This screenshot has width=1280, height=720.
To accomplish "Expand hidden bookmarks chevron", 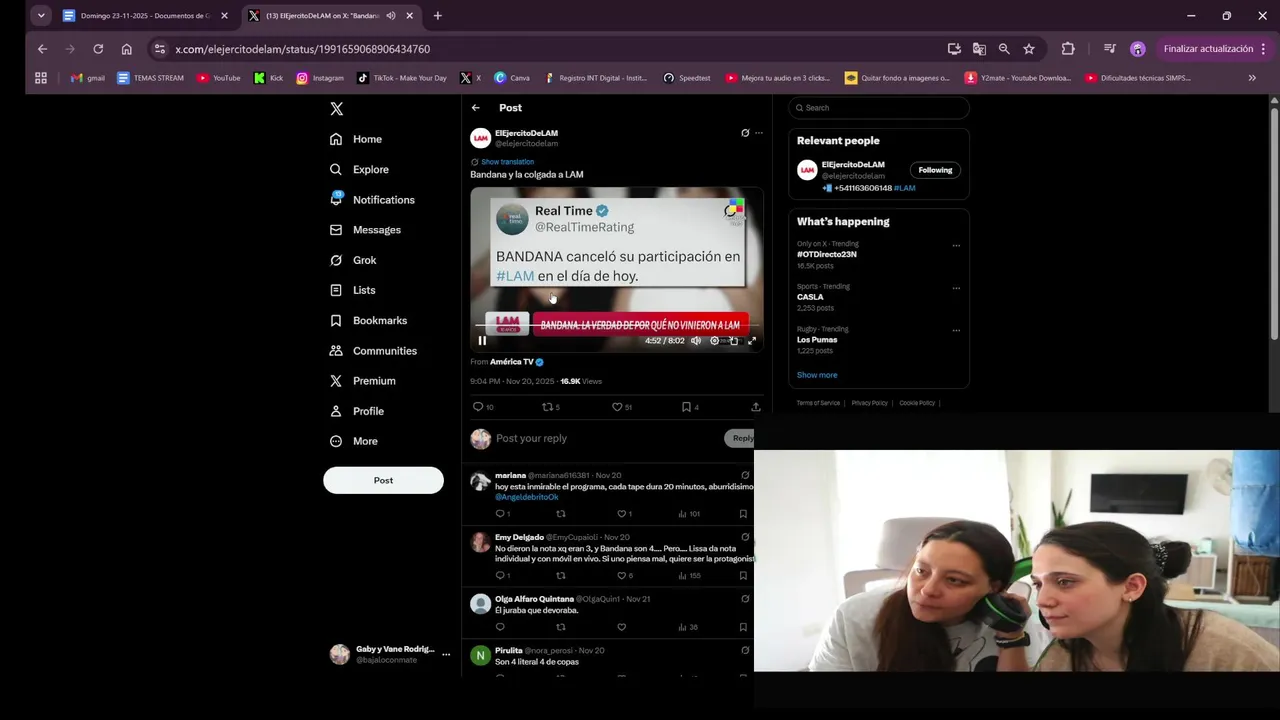I will [x=1252, y=78].
